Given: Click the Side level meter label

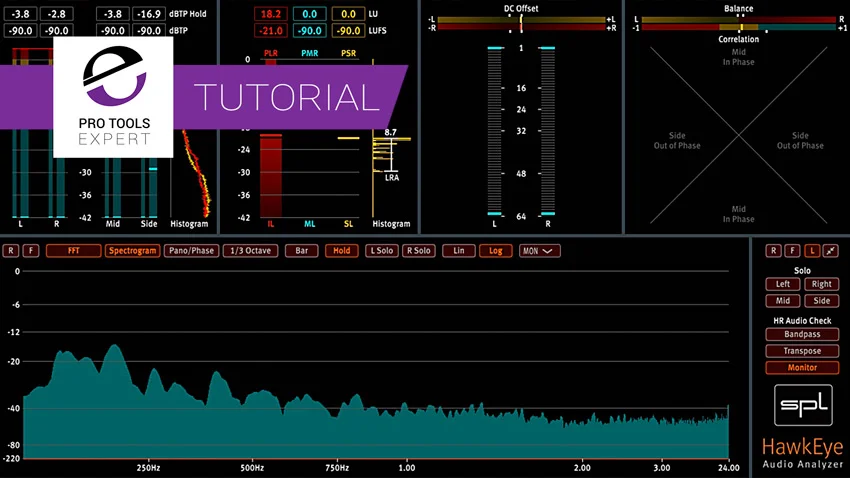Looking at the screenshot, I should pyautogui.click(x=149, y=224).
